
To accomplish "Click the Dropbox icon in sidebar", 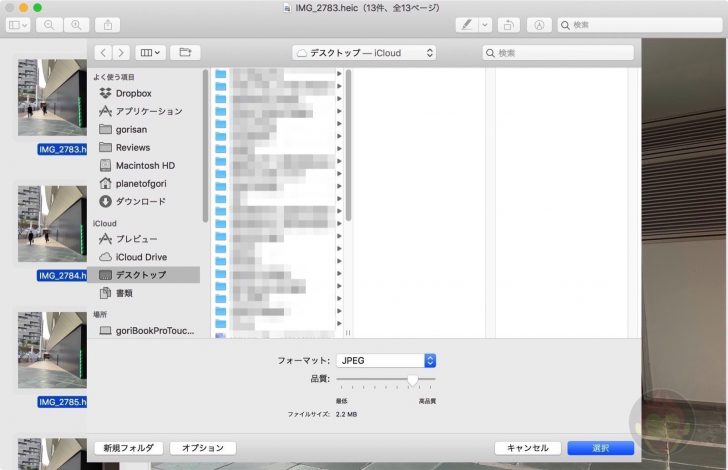I will coord(105,93).
